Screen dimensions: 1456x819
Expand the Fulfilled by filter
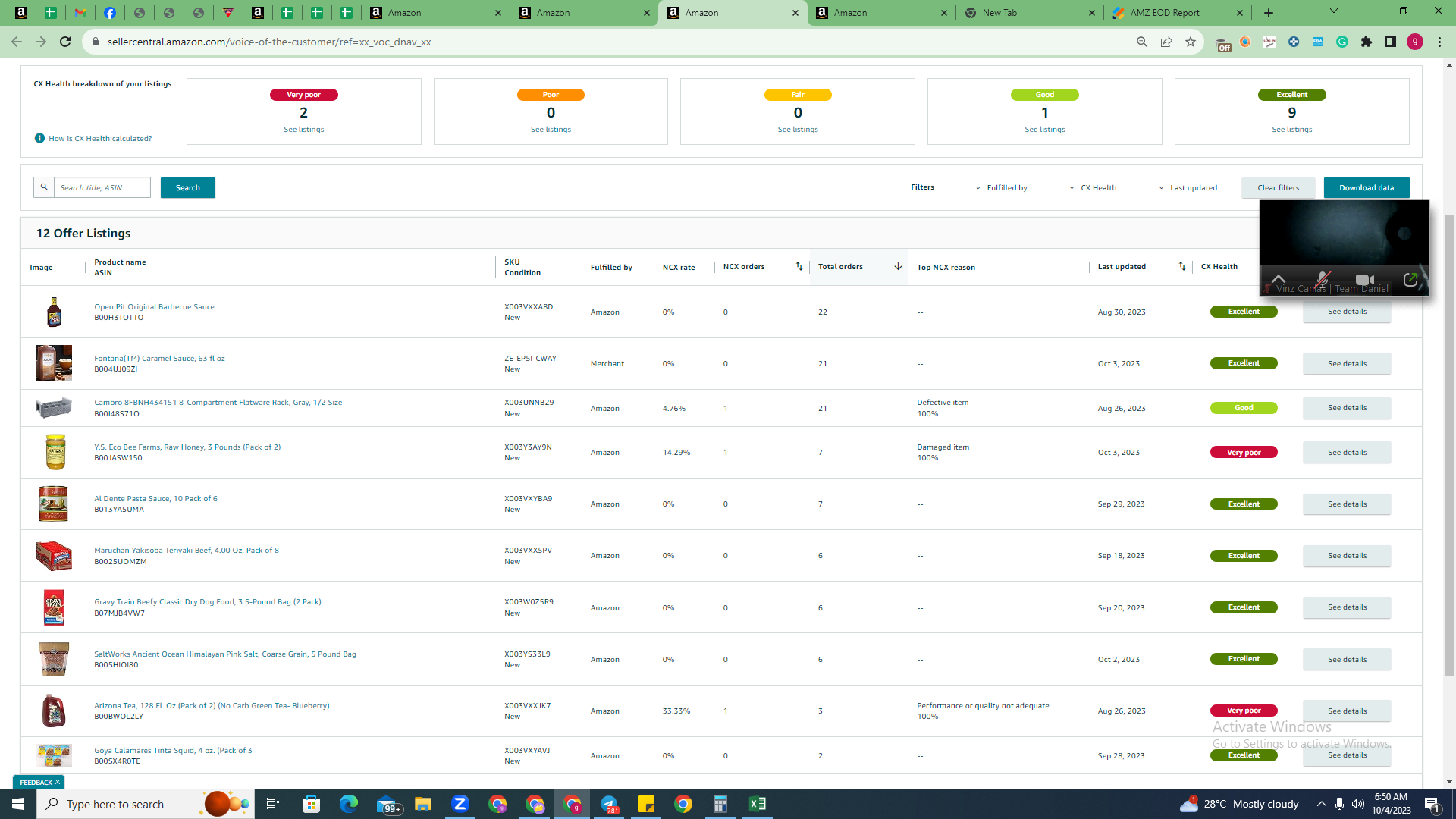pyautogui.click(x=1001, y=188)
